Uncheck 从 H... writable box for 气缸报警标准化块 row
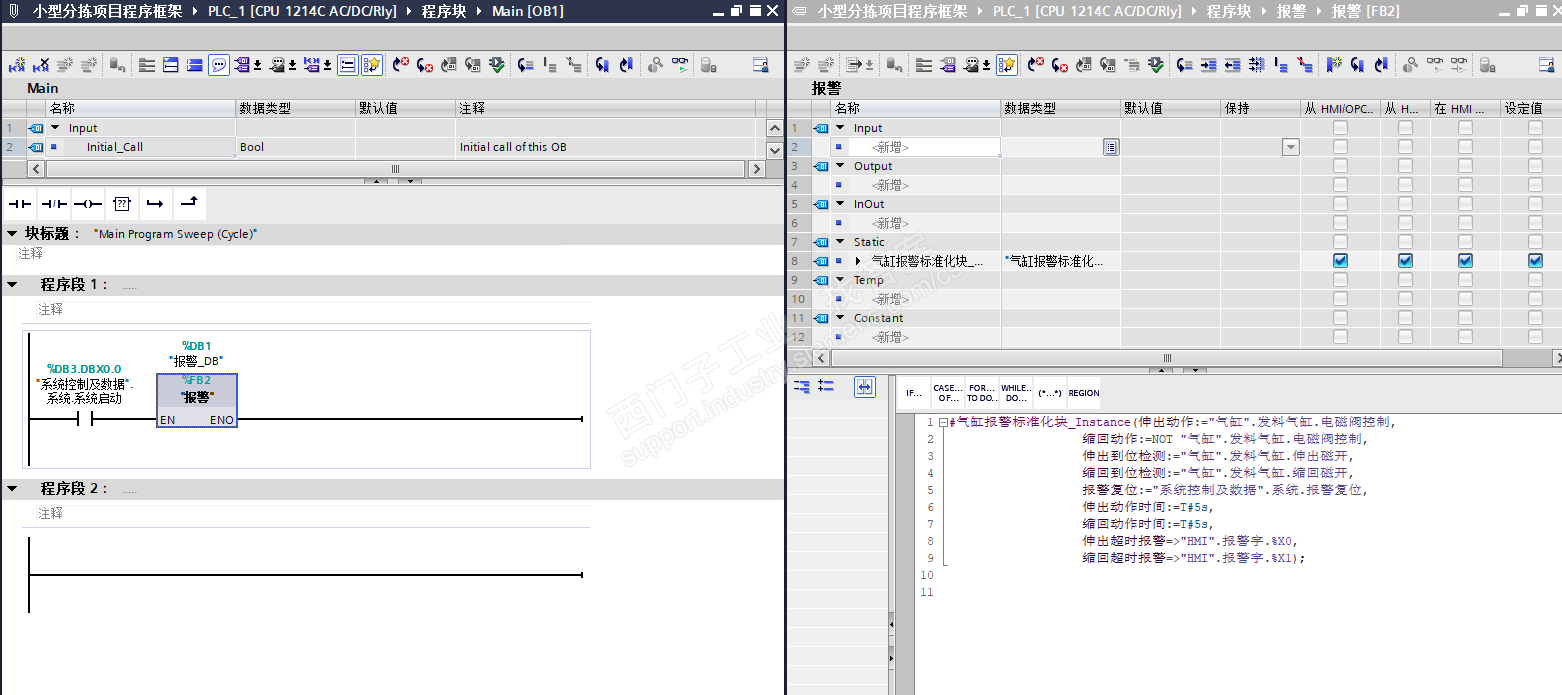The width and height of the screenshot is (1562, 695). pos(1405,261)
